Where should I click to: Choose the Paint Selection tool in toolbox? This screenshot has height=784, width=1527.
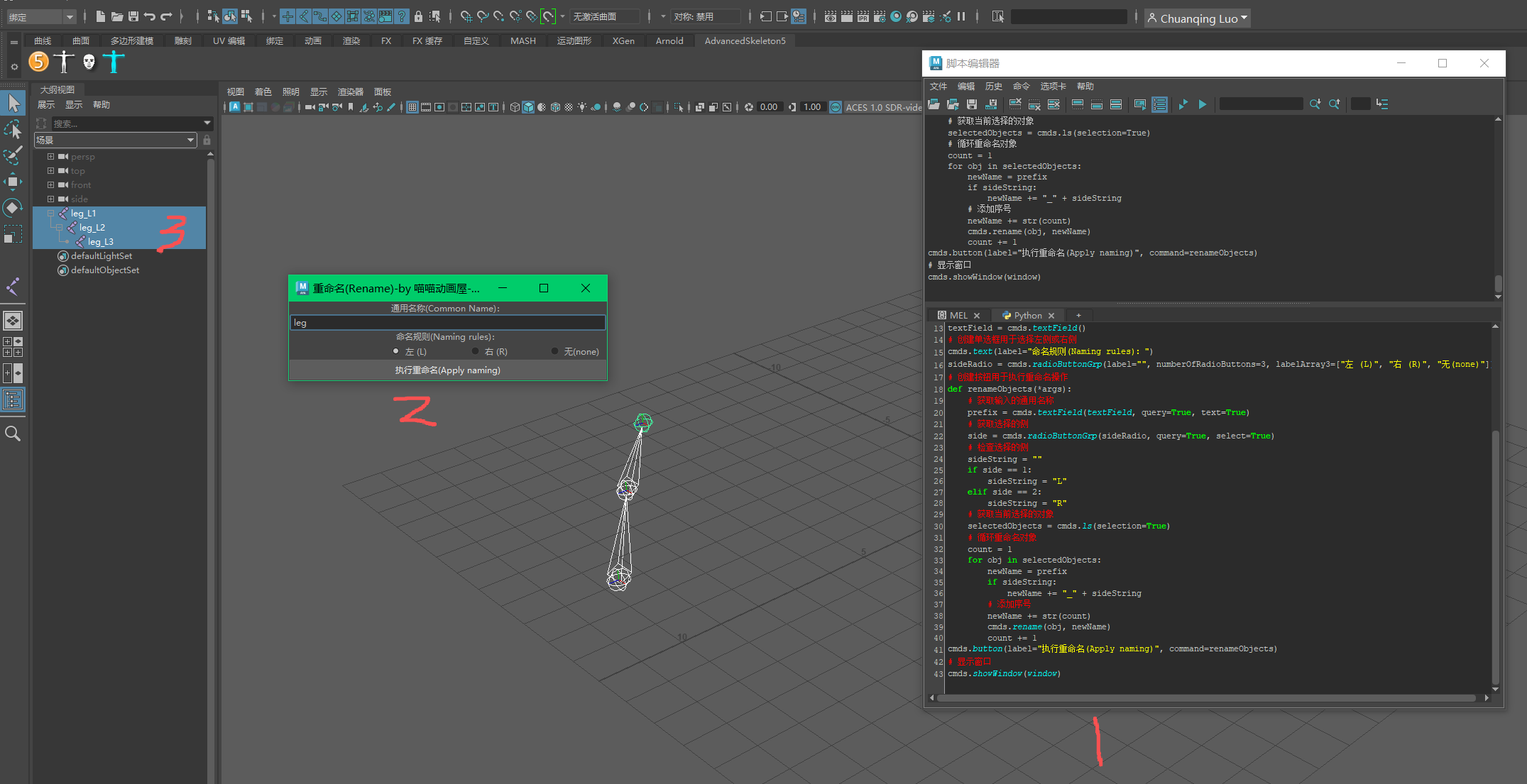tap(13, 155)
